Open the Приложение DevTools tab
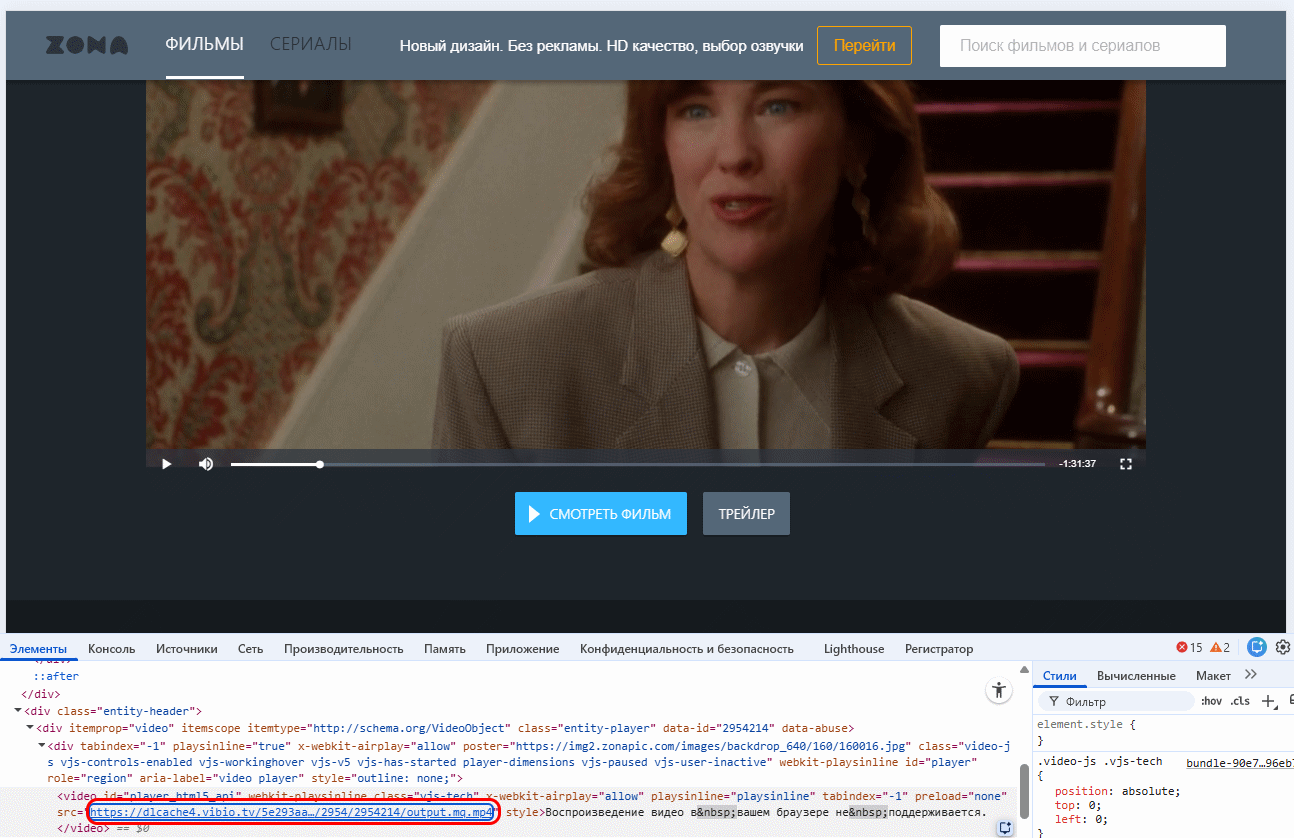 522,649
